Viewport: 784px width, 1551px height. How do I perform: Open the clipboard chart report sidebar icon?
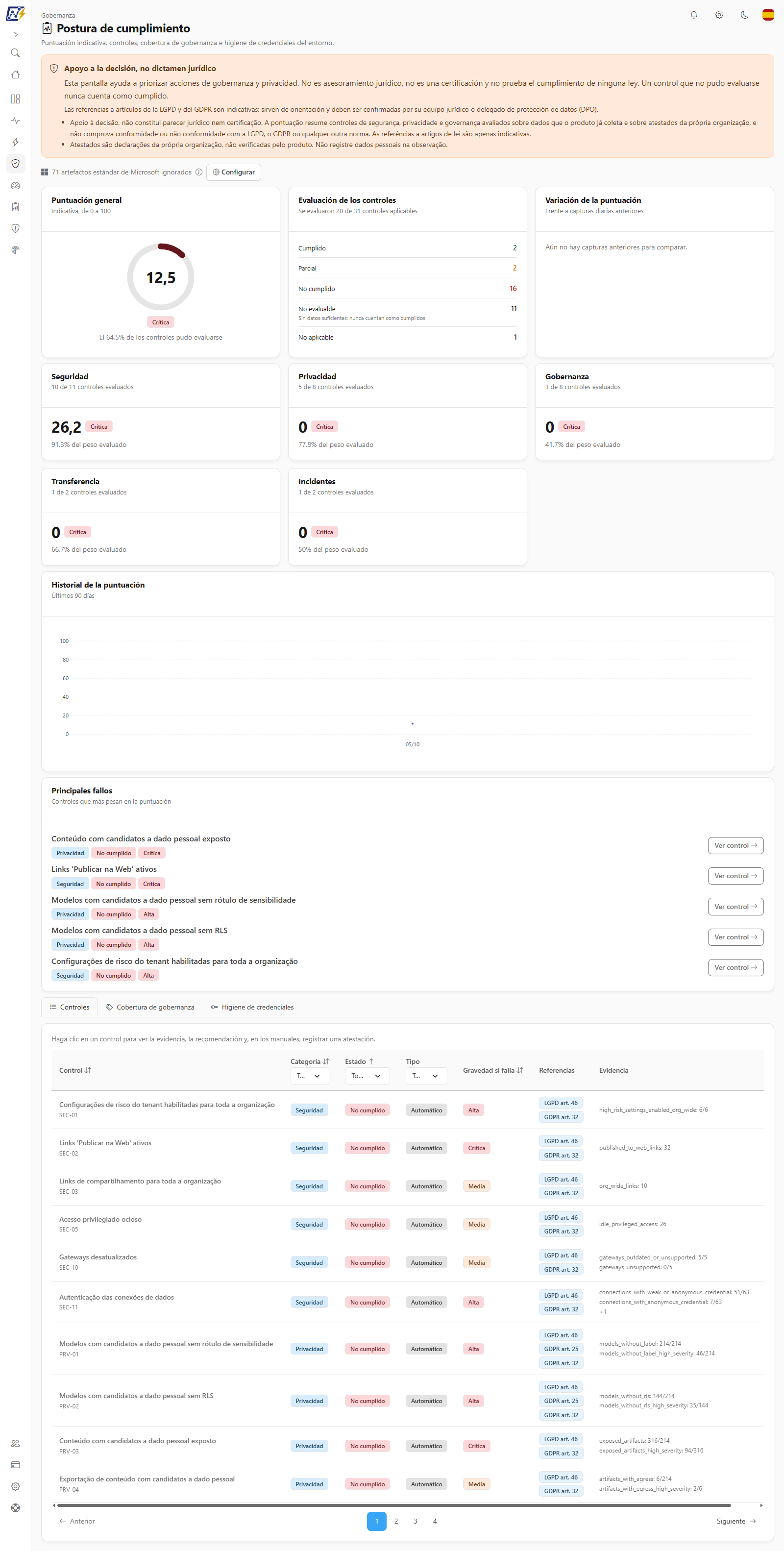point(16,206)
